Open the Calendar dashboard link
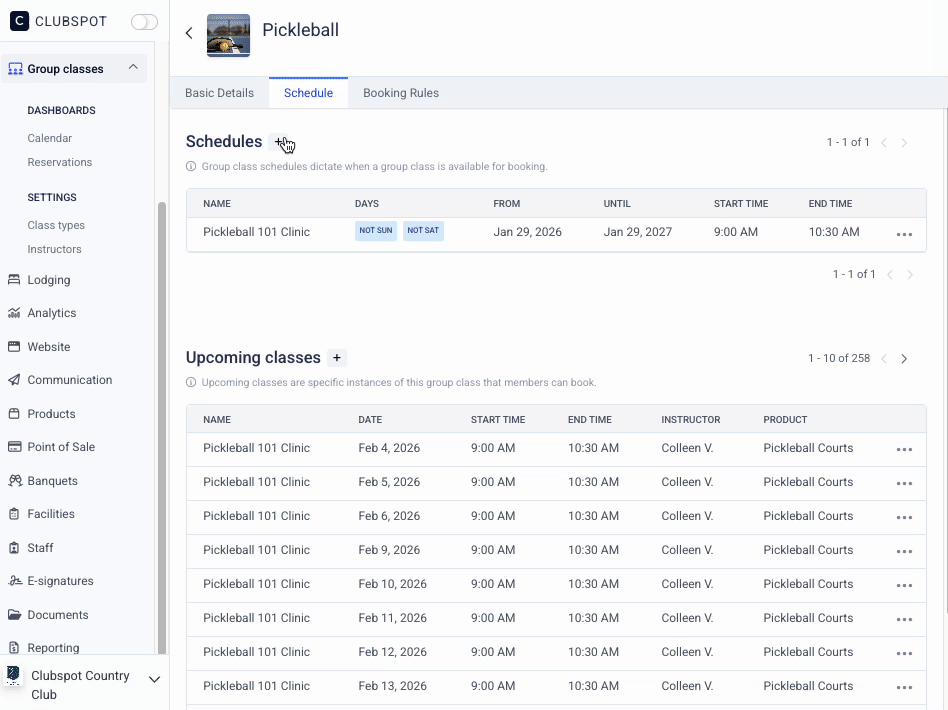Screen dimensions: 948x710 [x=49, y=138]
